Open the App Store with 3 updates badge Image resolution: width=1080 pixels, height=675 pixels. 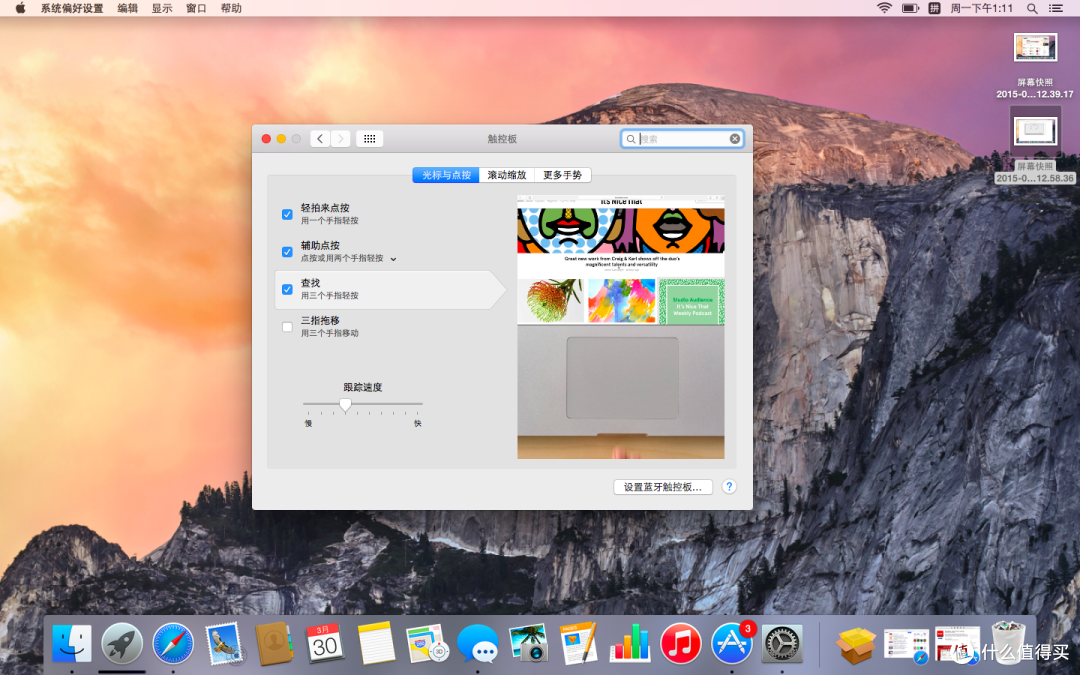point(731,643)
